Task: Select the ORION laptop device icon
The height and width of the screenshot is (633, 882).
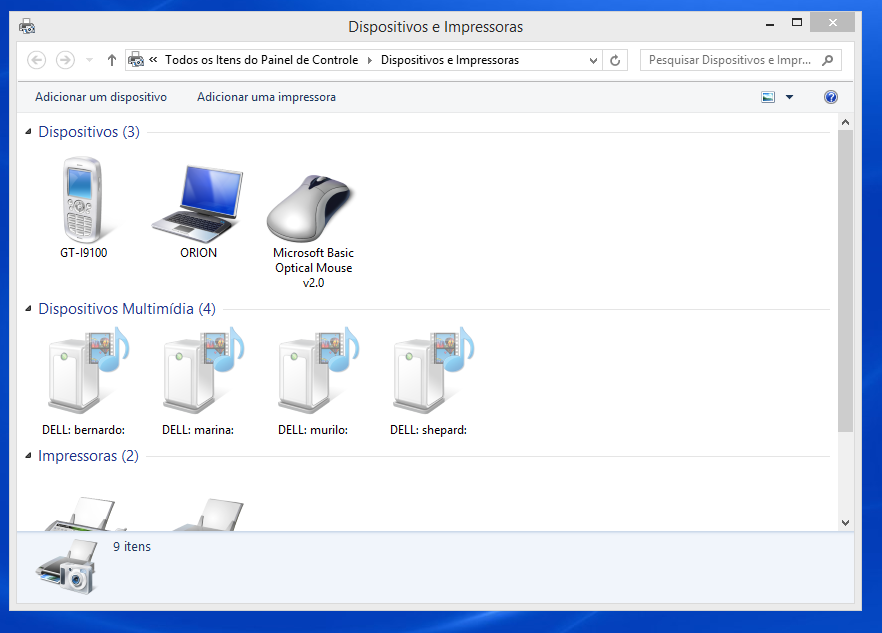Action: coord(198,200)
